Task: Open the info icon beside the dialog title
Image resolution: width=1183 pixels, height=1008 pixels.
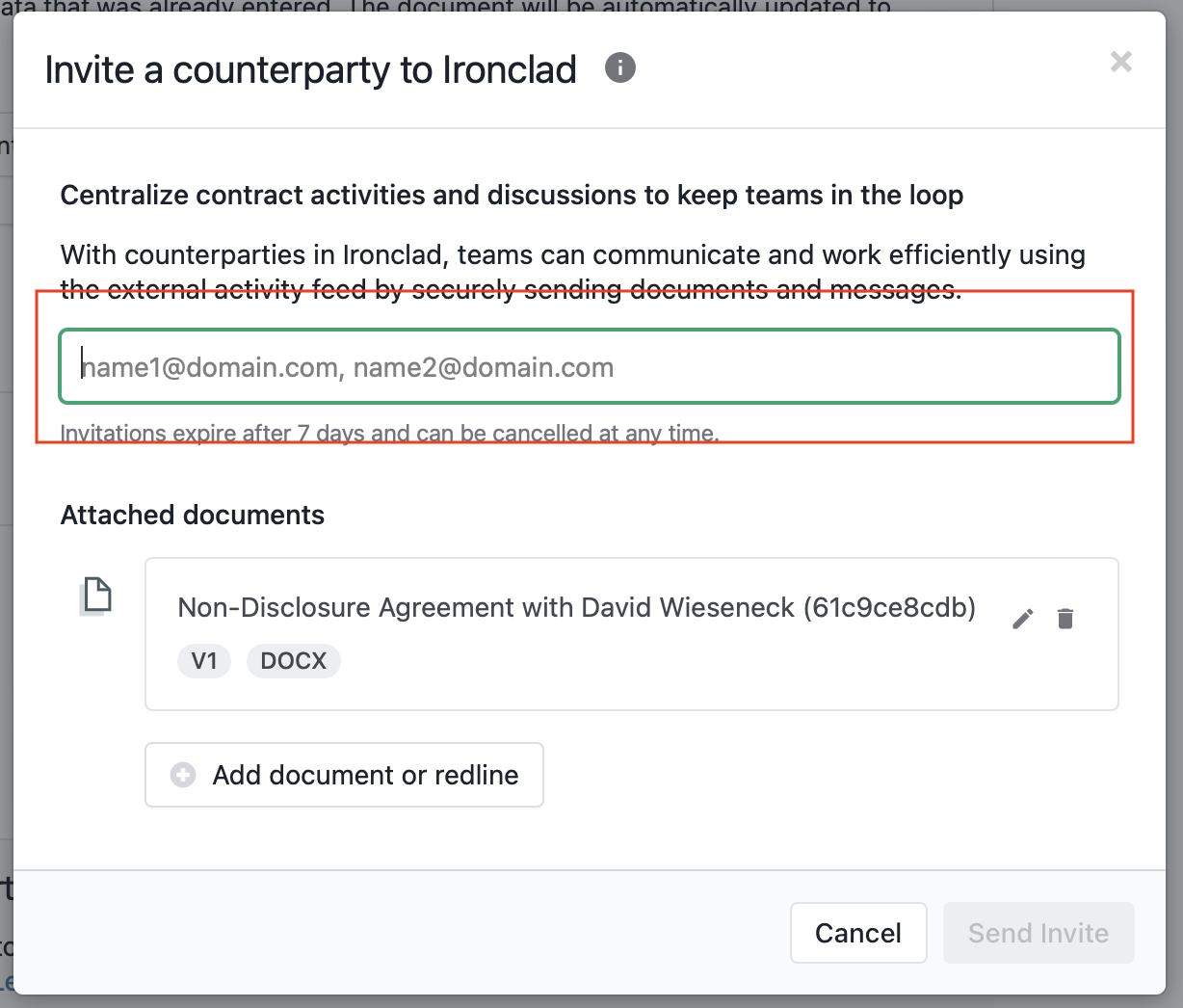Action: tap(620, 68)
